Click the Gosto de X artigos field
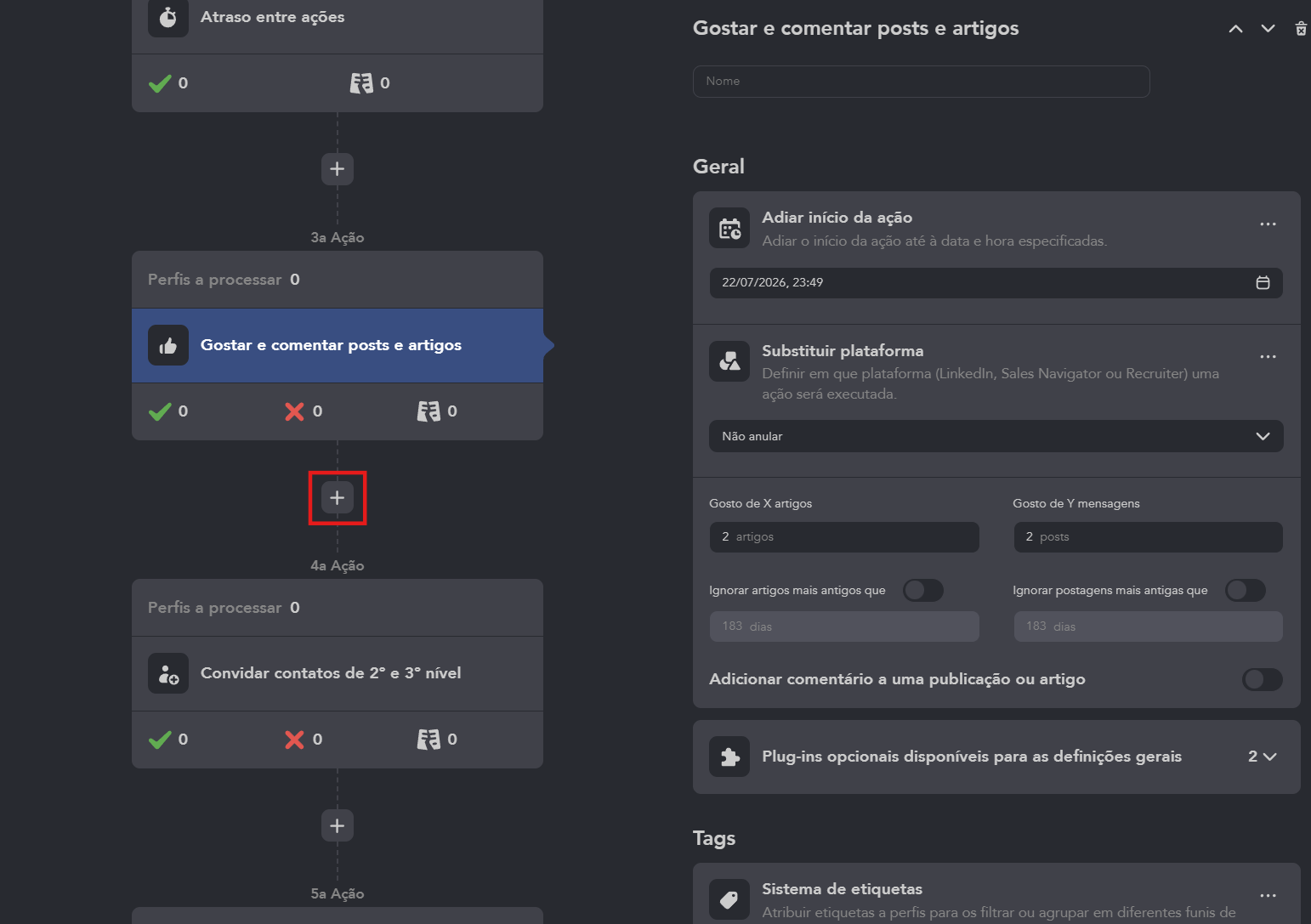The height and width of the screenshot is (924, 1311). pyautogui.click(x=844, y=537)
